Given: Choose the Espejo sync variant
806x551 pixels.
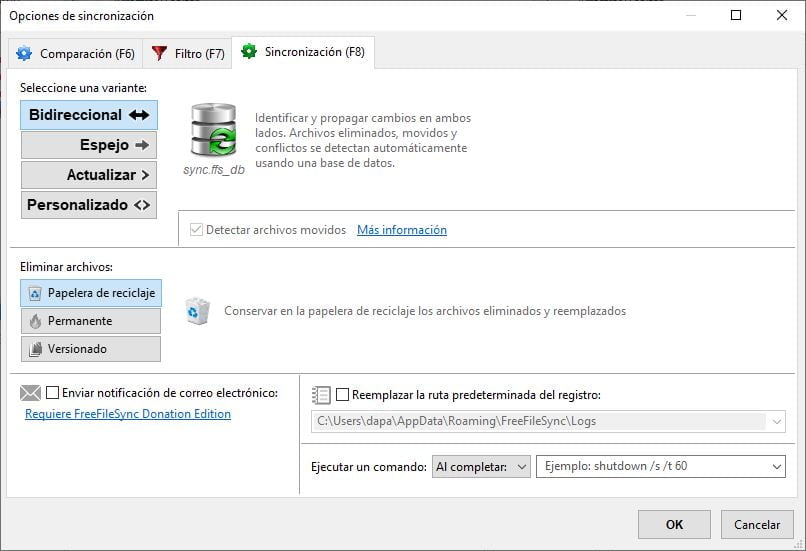Looking at the screenshot, I should pyautogui.click(x=89, y=145).
